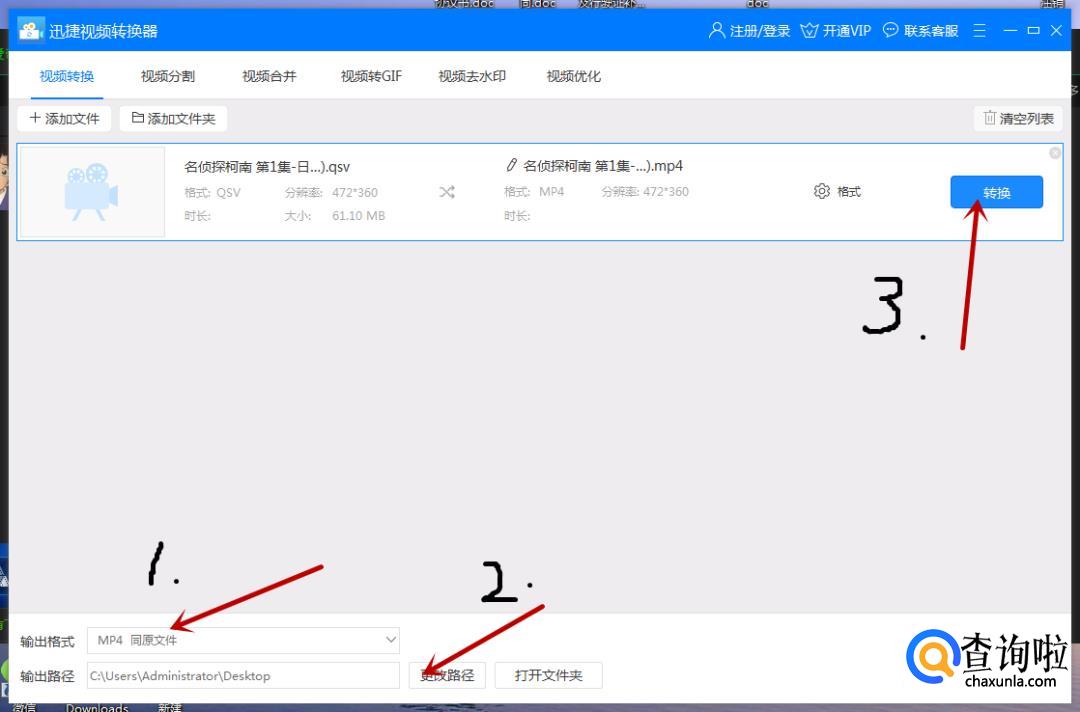Remove the file using the small X icon
The image size is (1080, 712).
1054,153
